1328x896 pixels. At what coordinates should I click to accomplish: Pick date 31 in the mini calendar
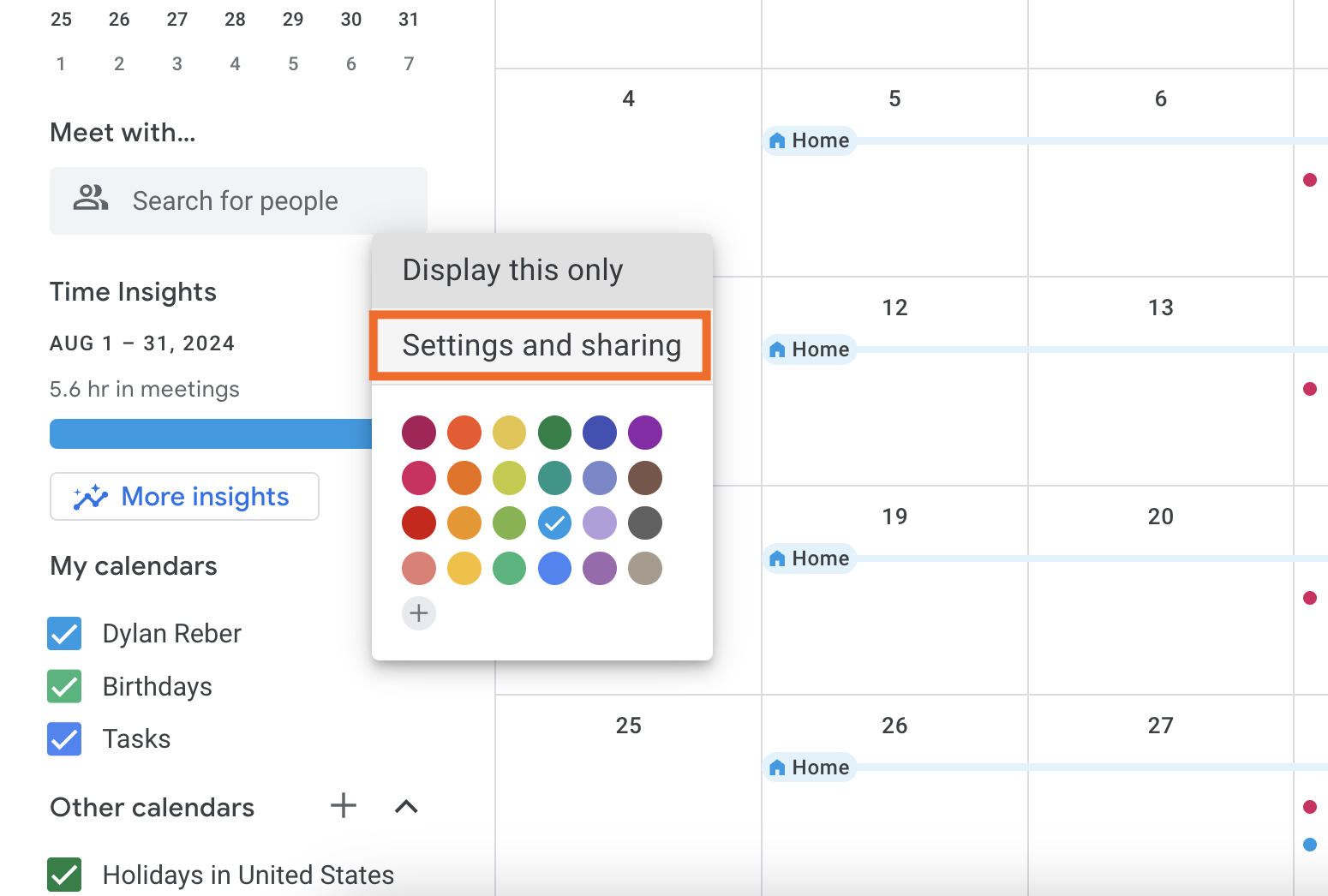(x=409, y=20)
